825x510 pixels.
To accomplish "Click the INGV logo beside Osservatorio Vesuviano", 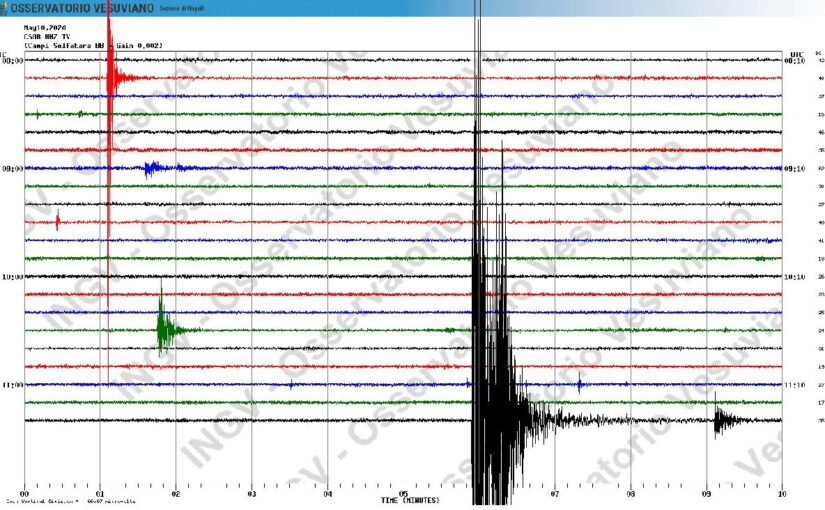I will (3, 8).
